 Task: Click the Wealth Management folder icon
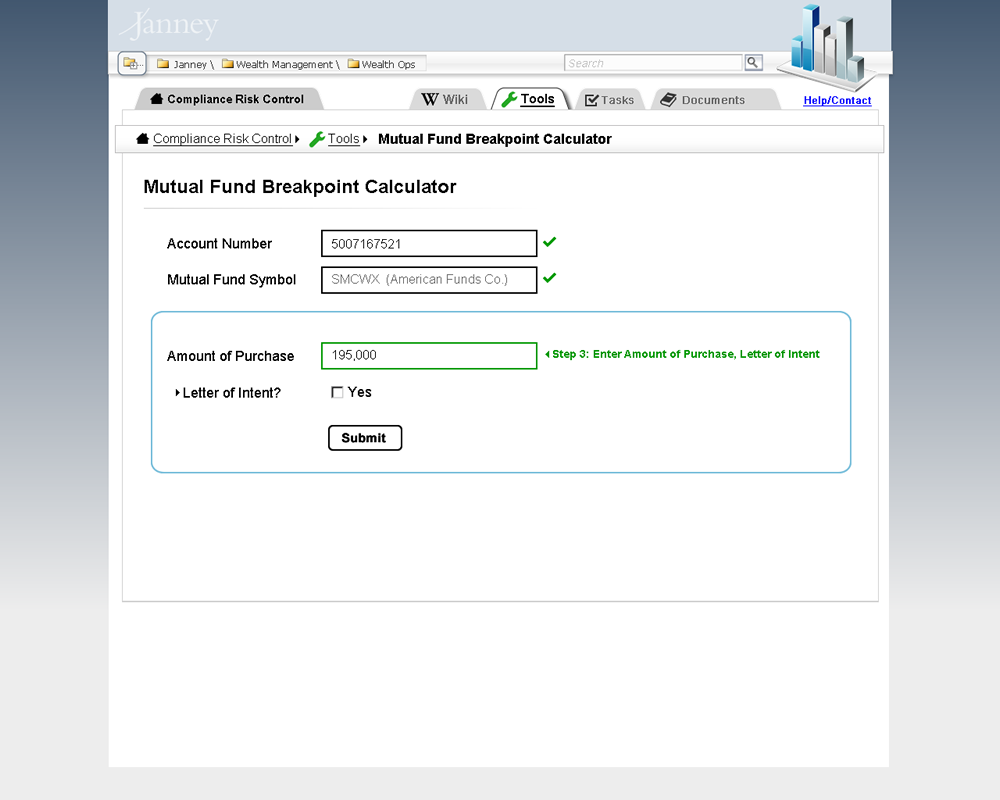pyautogui.click(x=228, y=63)
